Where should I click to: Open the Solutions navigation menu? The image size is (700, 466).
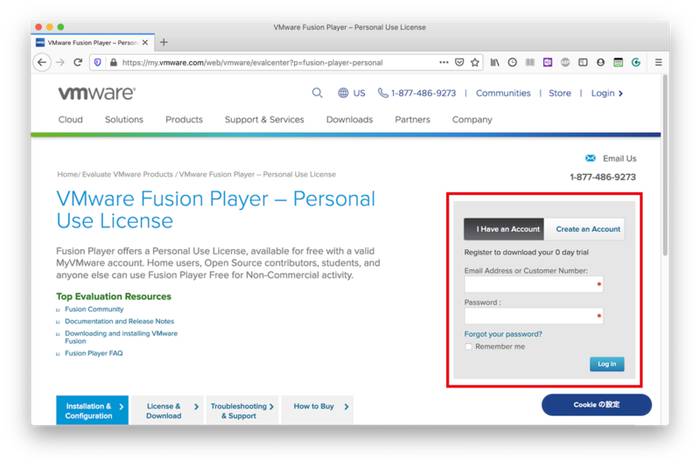(x=124, y=120)
